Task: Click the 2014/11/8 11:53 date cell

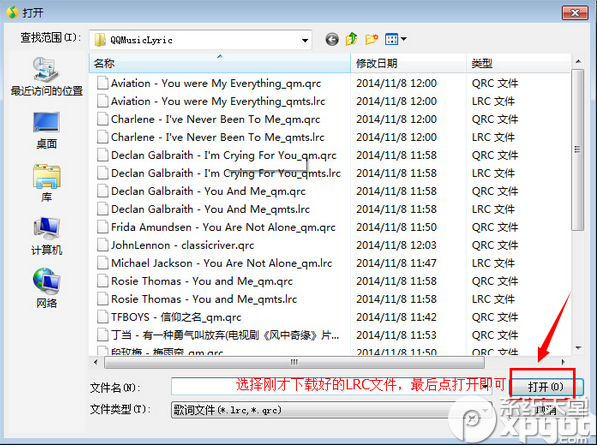Action: 396,335
